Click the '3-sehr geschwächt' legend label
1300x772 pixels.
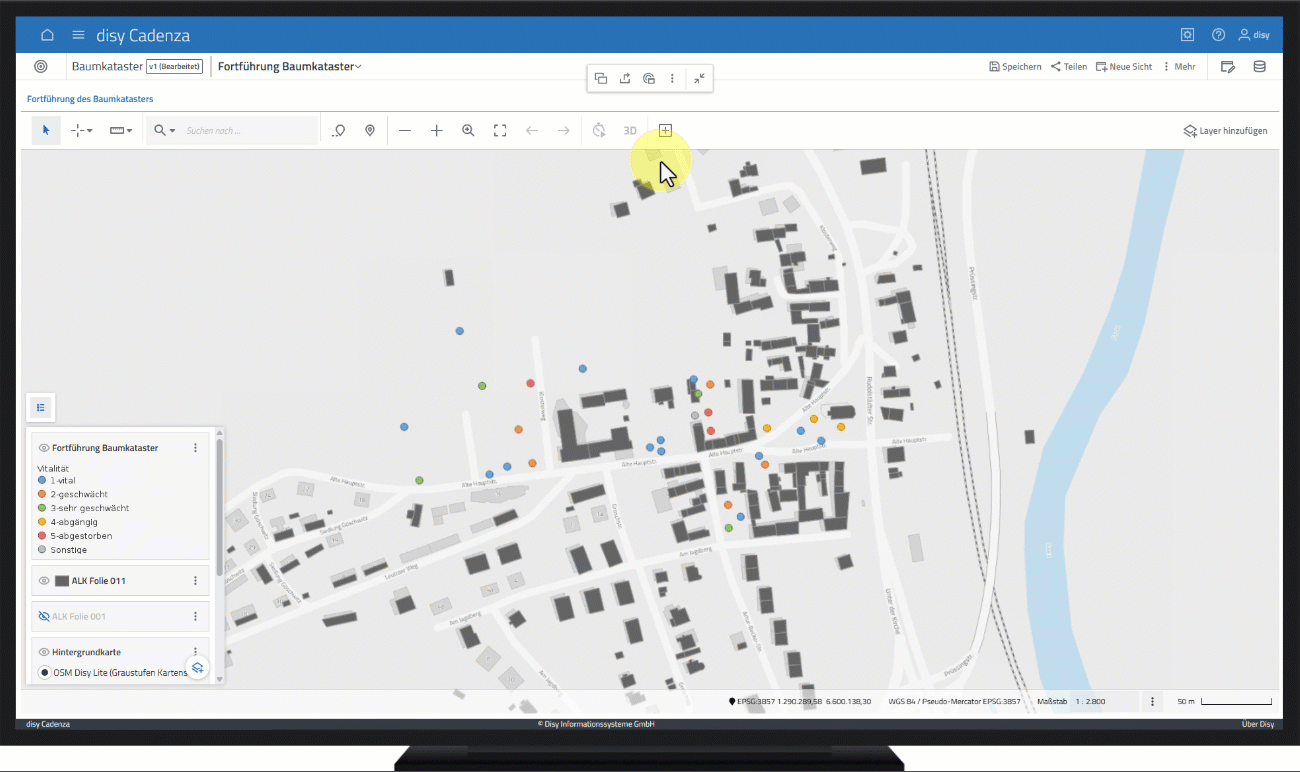click(90, 508)
